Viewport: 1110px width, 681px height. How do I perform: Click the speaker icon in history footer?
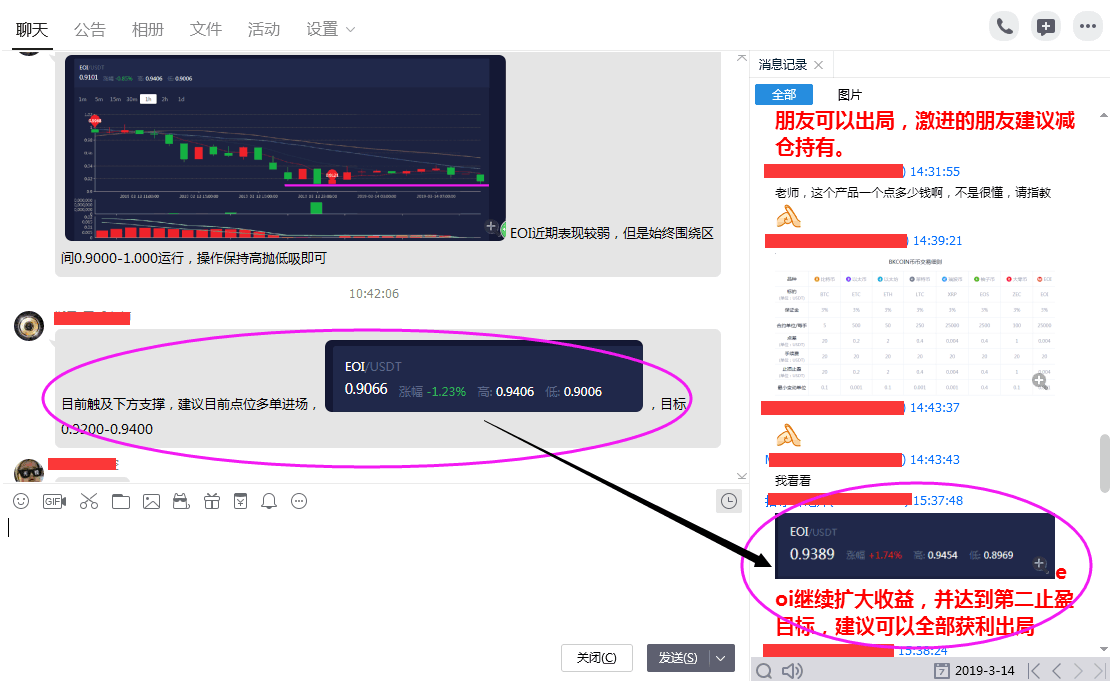[792, 670]
